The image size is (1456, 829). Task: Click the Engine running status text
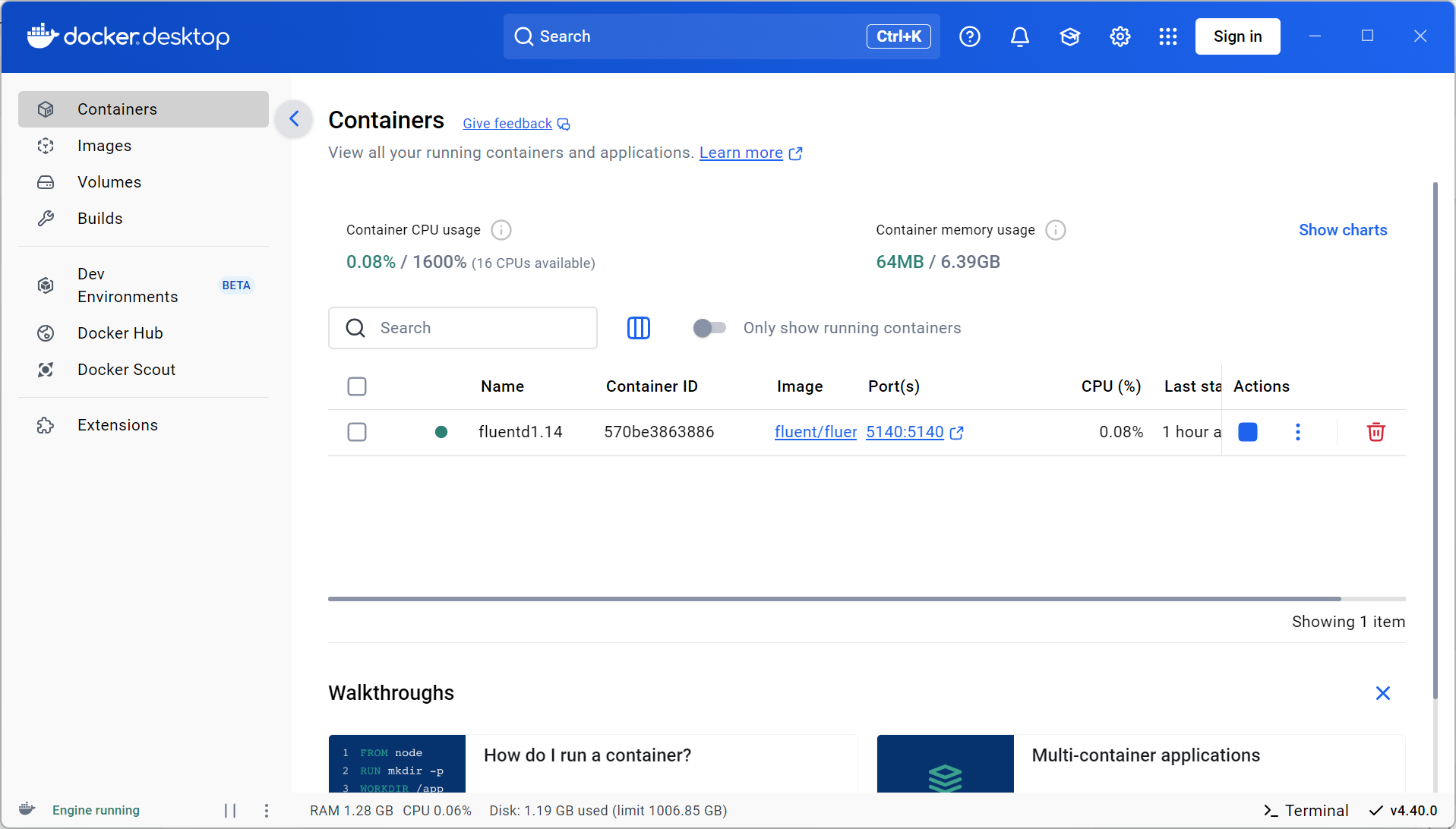coord(96,811)
